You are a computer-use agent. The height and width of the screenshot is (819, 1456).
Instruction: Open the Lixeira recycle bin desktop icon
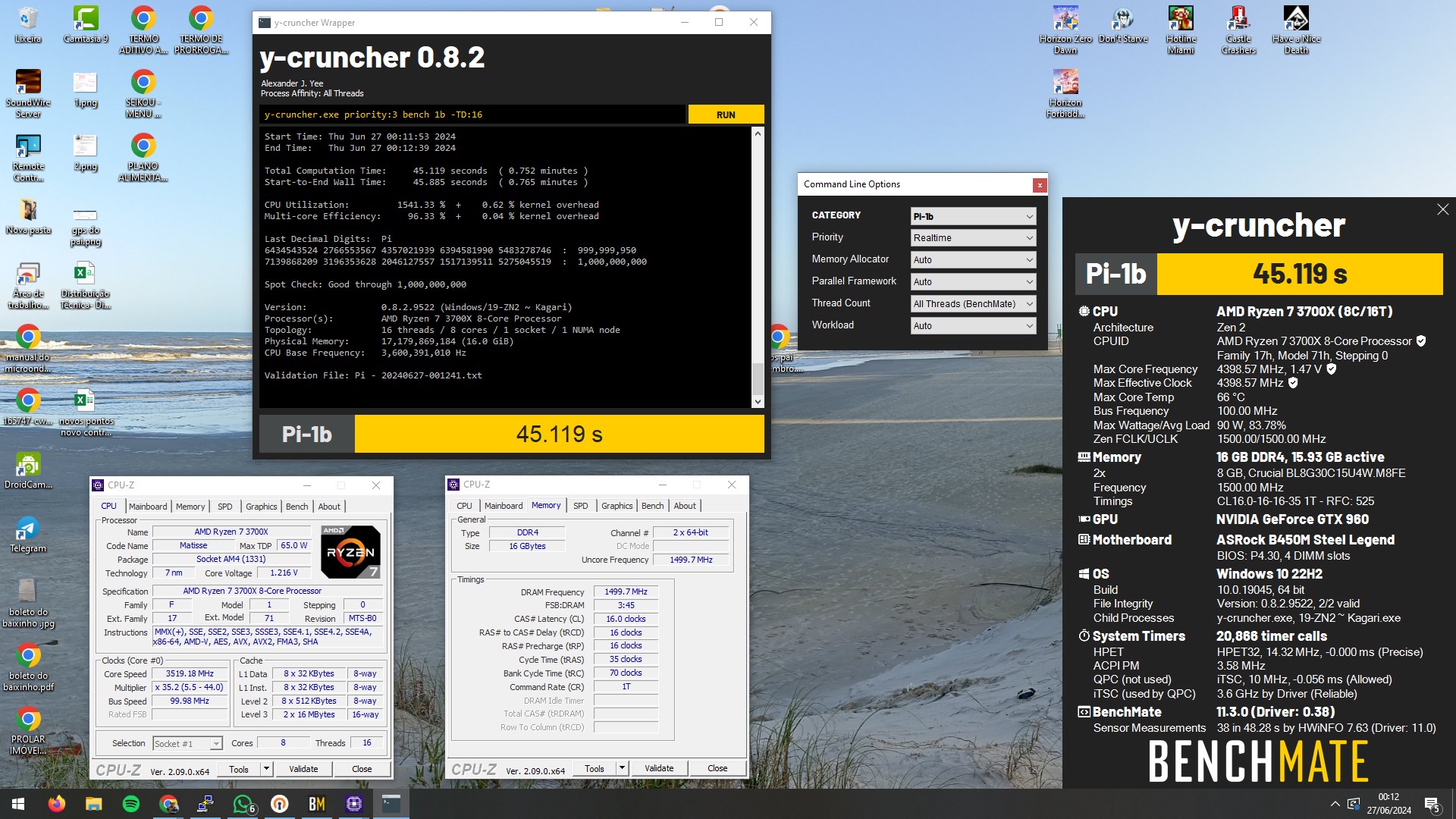pos(28,24)
